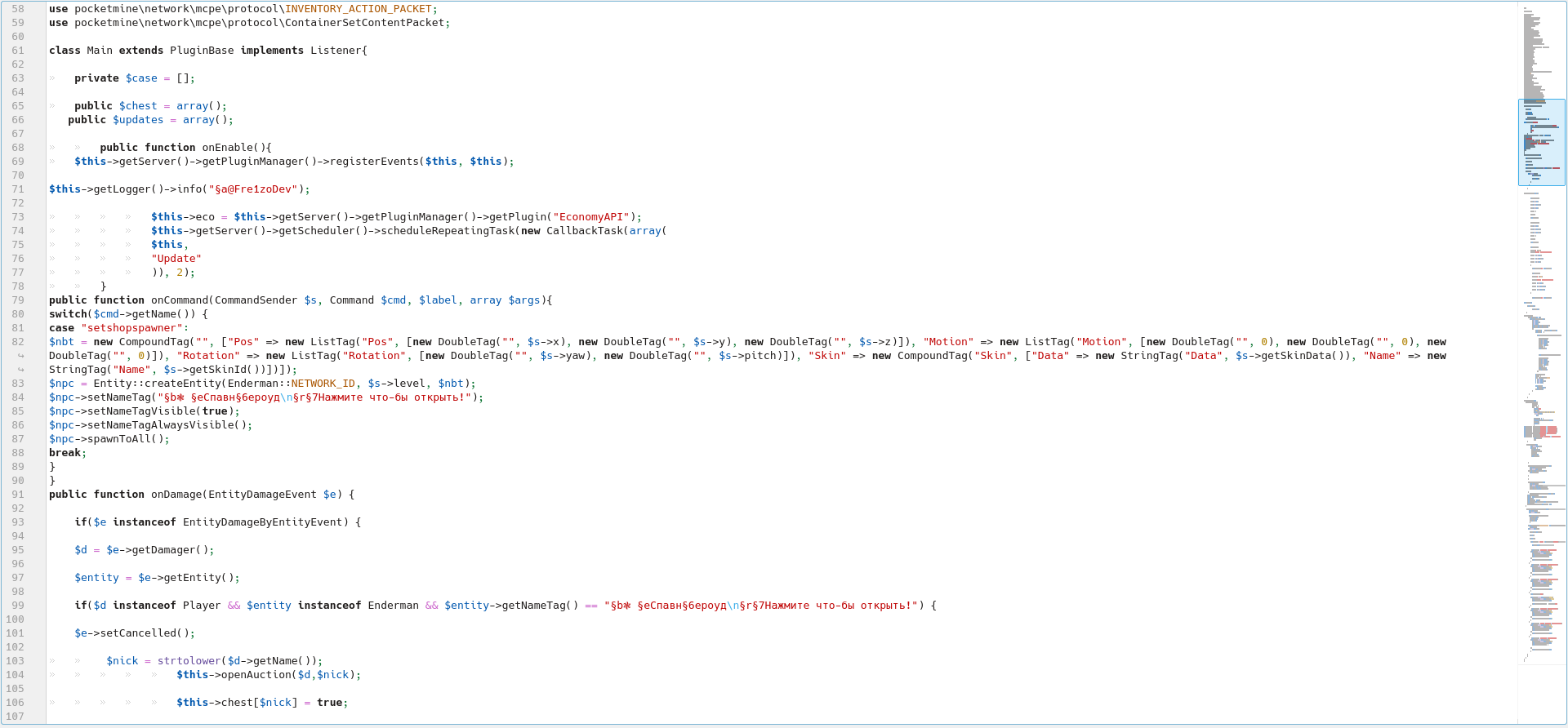Click NETWORK_ID on the createEntity line
The width and height of the screenshot is (1568, 728).
pyautogui.click(x=323, y=384)
